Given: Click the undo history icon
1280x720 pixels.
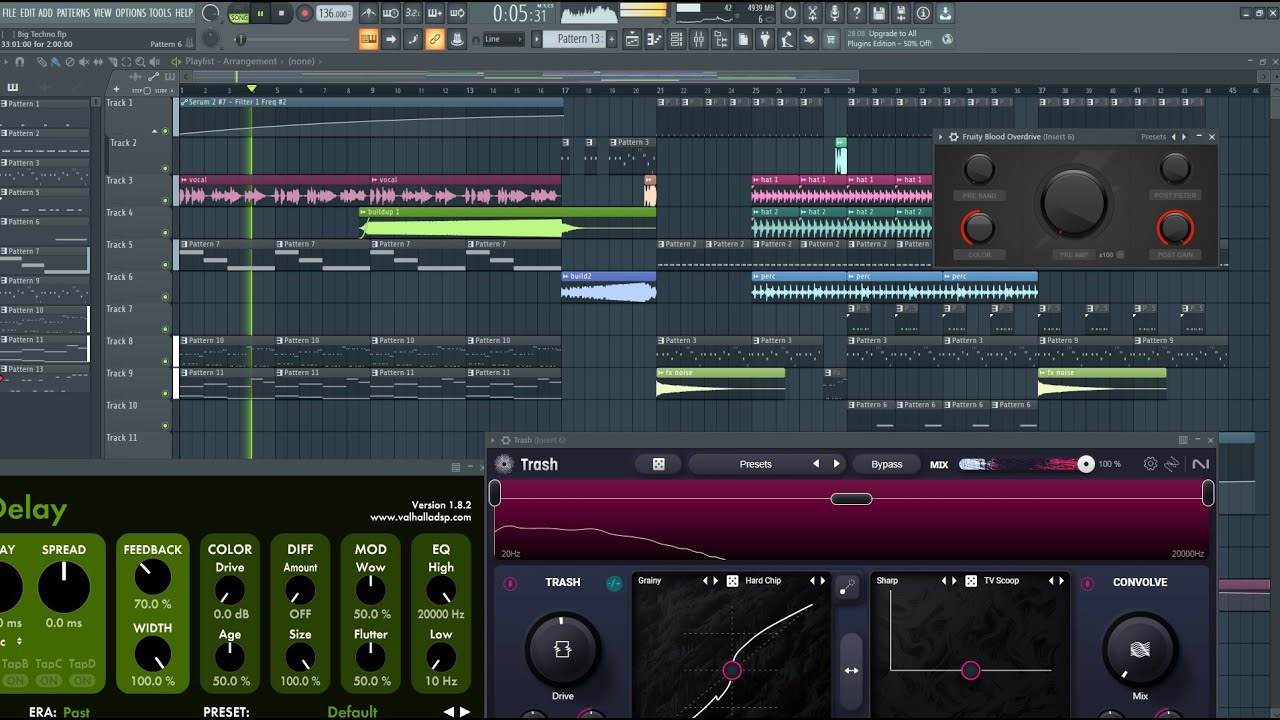Looking at the screenshot, I should 790,14.
